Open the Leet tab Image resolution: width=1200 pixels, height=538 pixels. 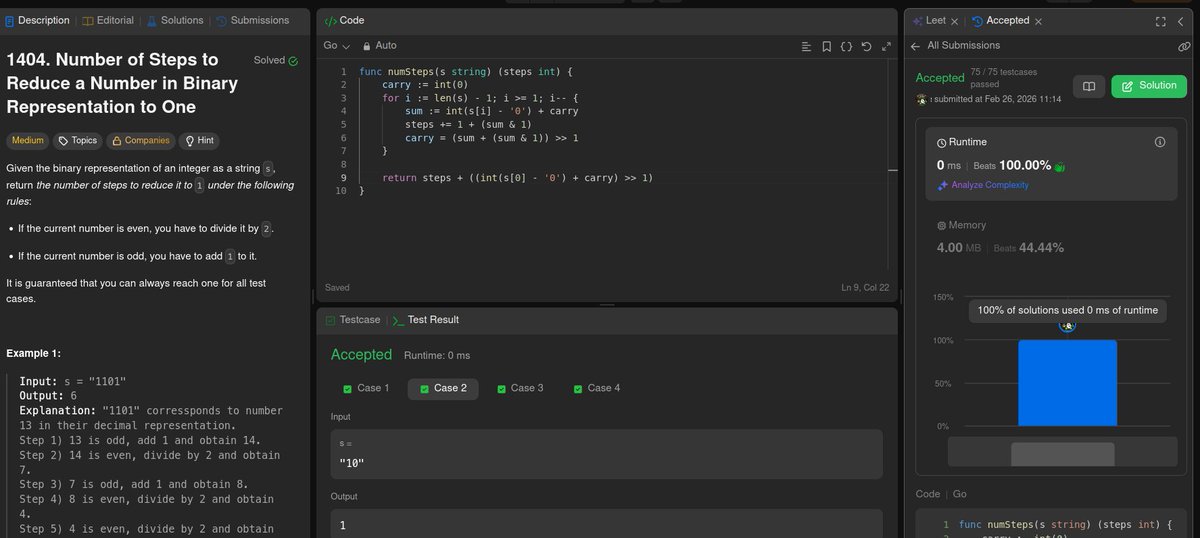(929, 20)
